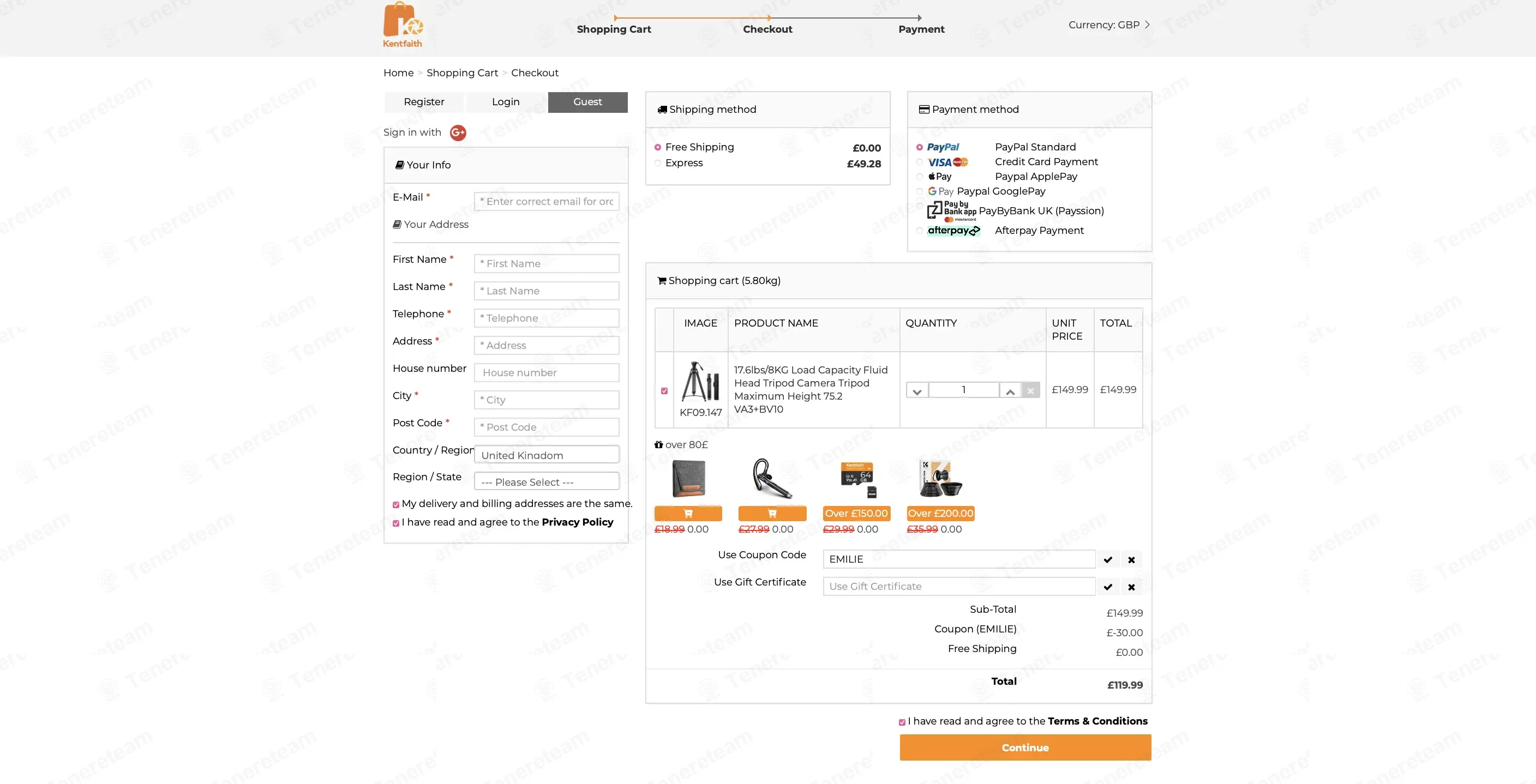Click the gift icon beside over 80£
1536x784 pixels.
(658, 445)
